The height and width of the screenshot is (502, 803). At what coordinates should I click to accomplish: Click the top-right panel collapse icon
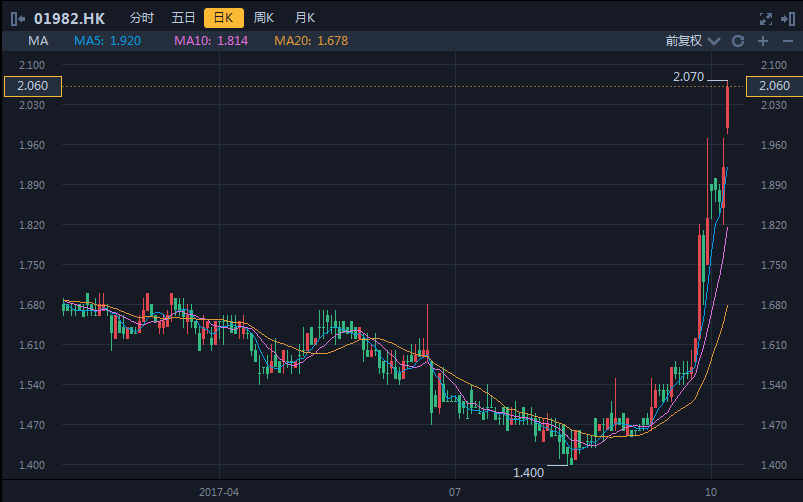[x=787, y=18]
